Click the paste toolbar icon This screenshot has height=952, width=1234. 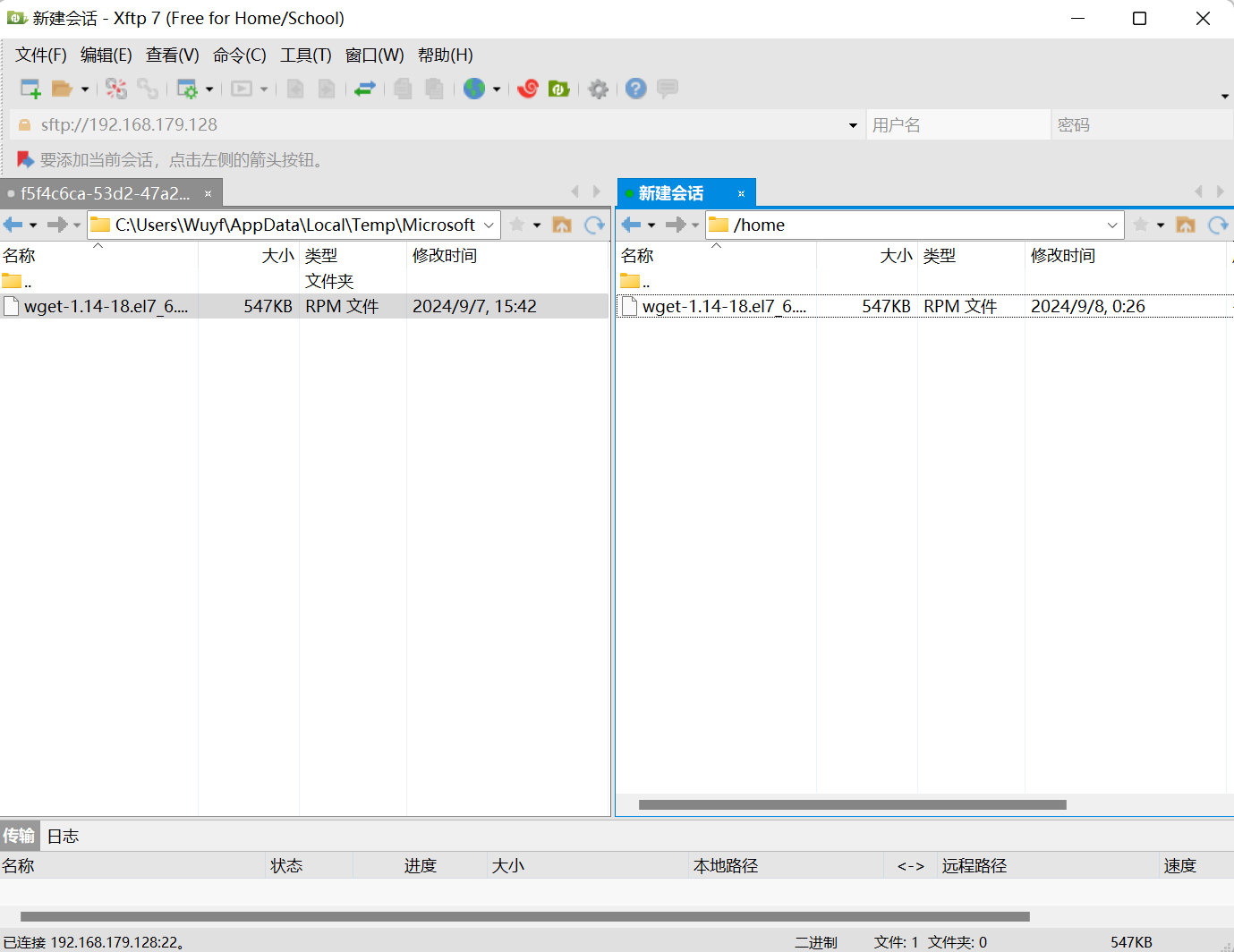tap(435, 89)
